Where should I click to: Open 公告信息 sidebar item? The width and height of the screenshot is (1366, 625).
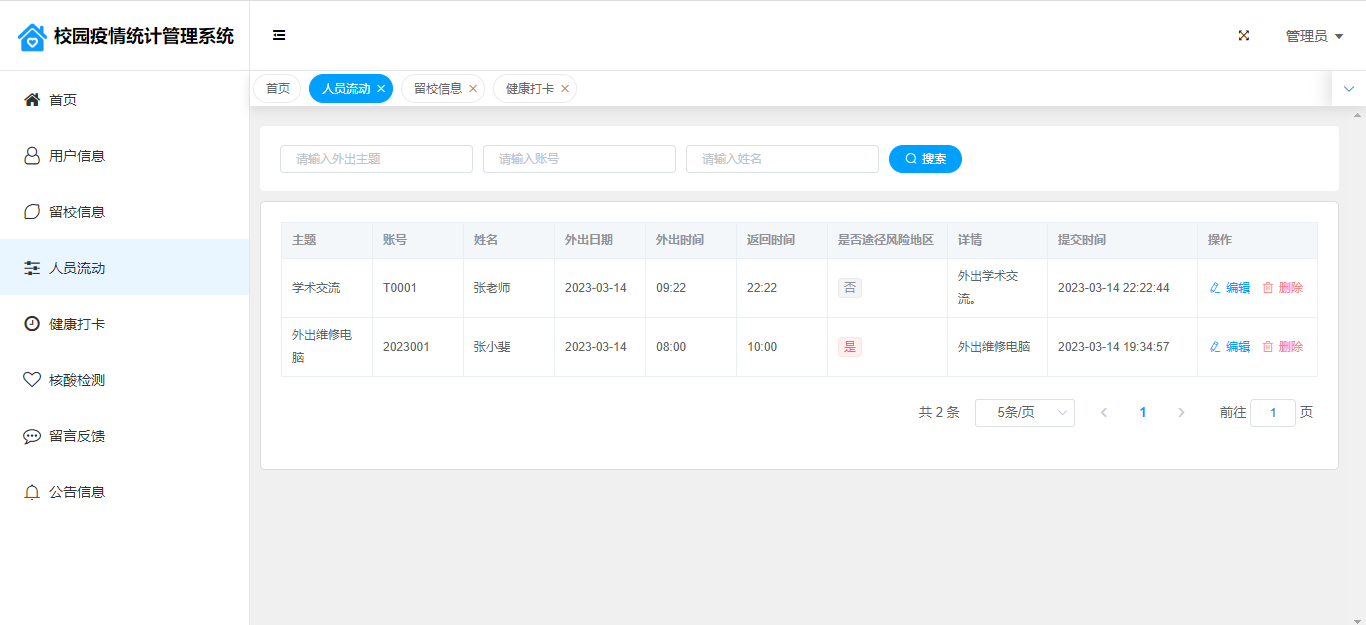[x=77, y=492]
